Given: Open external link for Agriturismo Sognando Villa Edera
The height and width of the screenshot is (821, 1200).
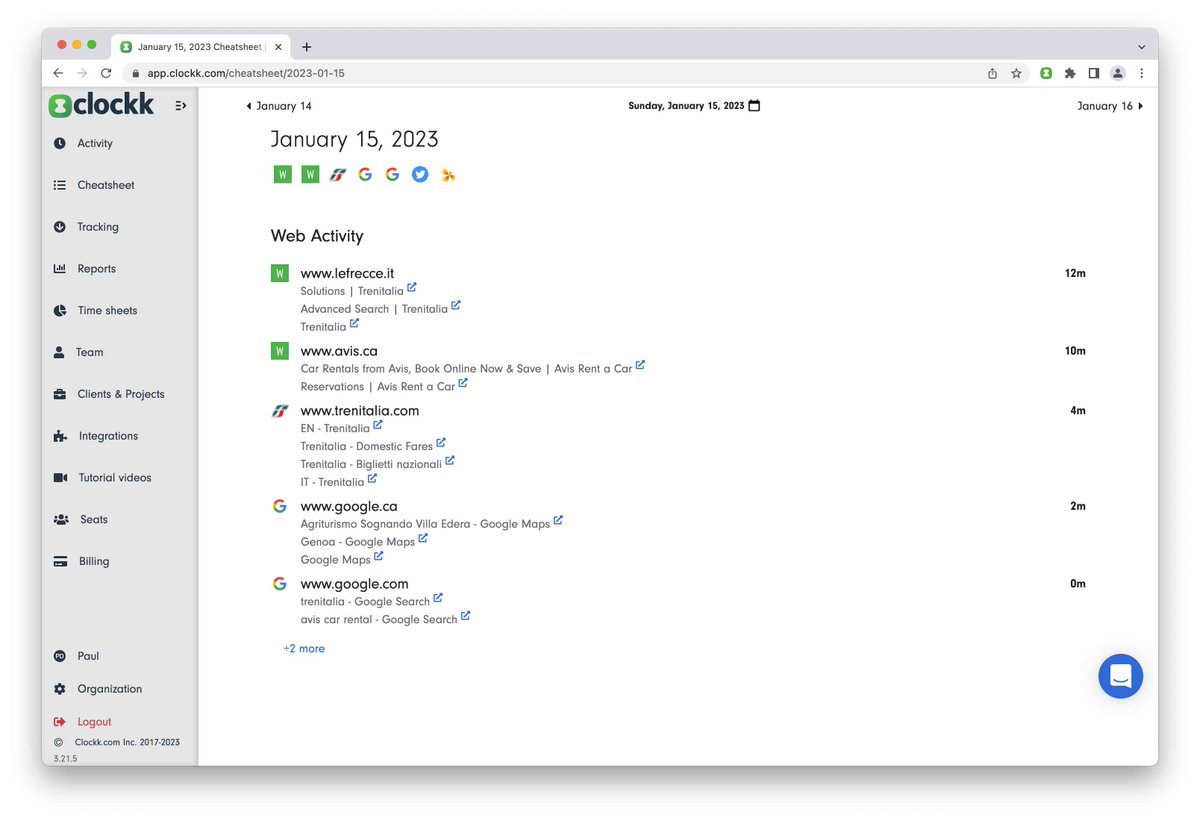Looking at the screenshot, I should click(x=558, y=521).
